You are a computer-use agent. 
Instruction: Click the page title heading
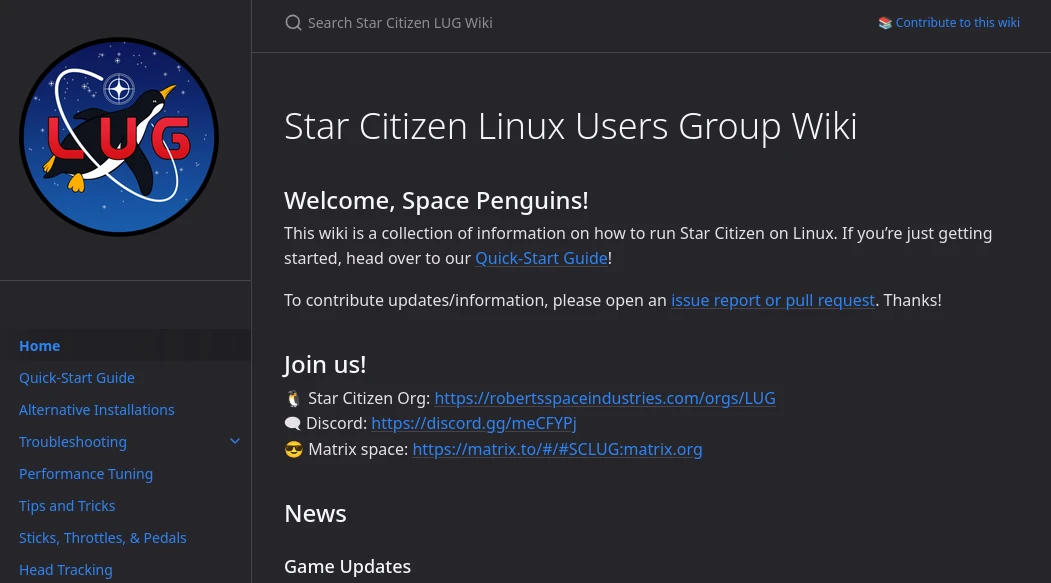(570, 127)
